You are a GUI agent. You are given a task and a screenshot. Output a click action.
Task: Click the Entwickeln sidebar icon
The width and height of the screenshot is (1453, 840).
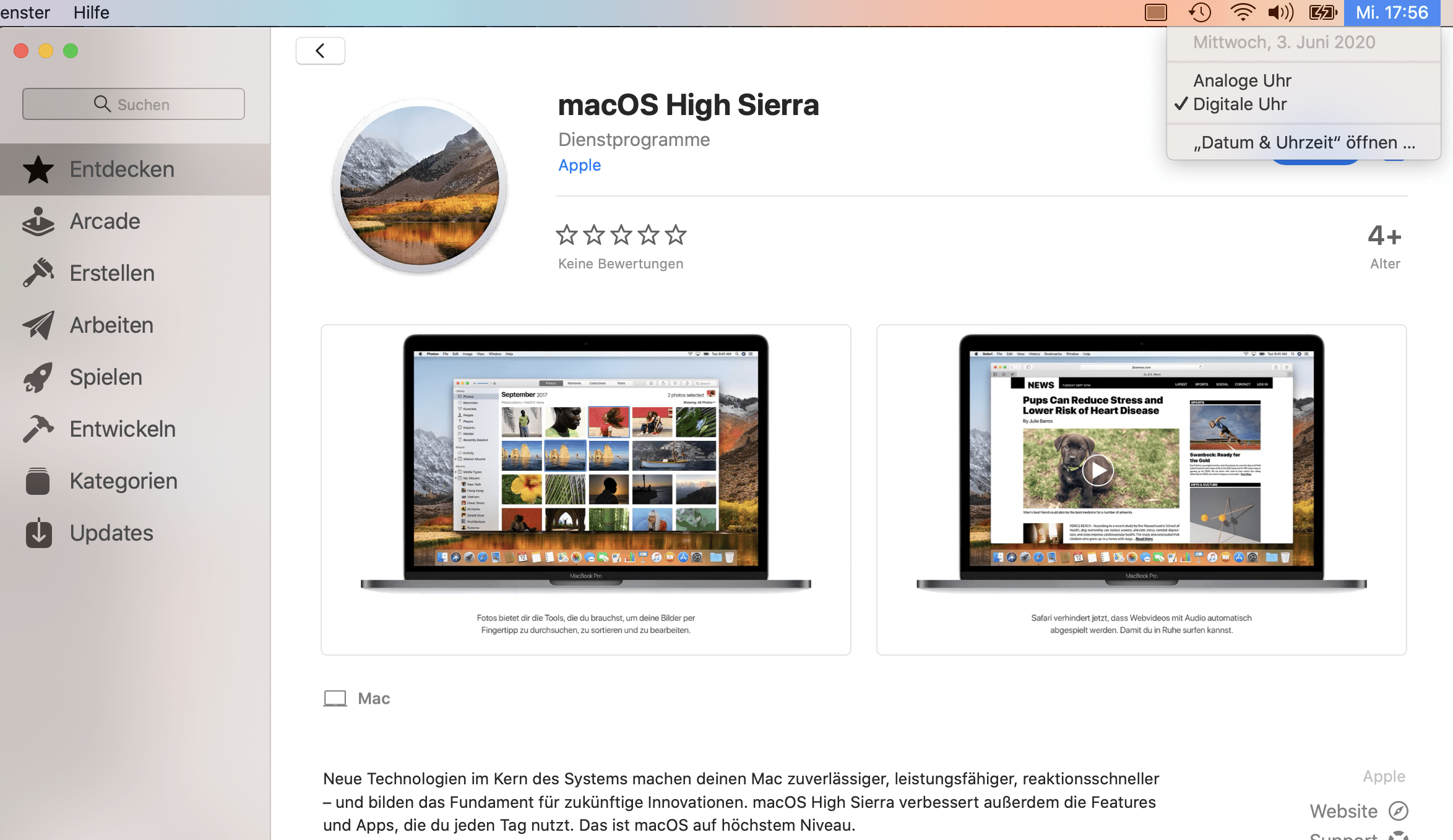coord(37,428)
